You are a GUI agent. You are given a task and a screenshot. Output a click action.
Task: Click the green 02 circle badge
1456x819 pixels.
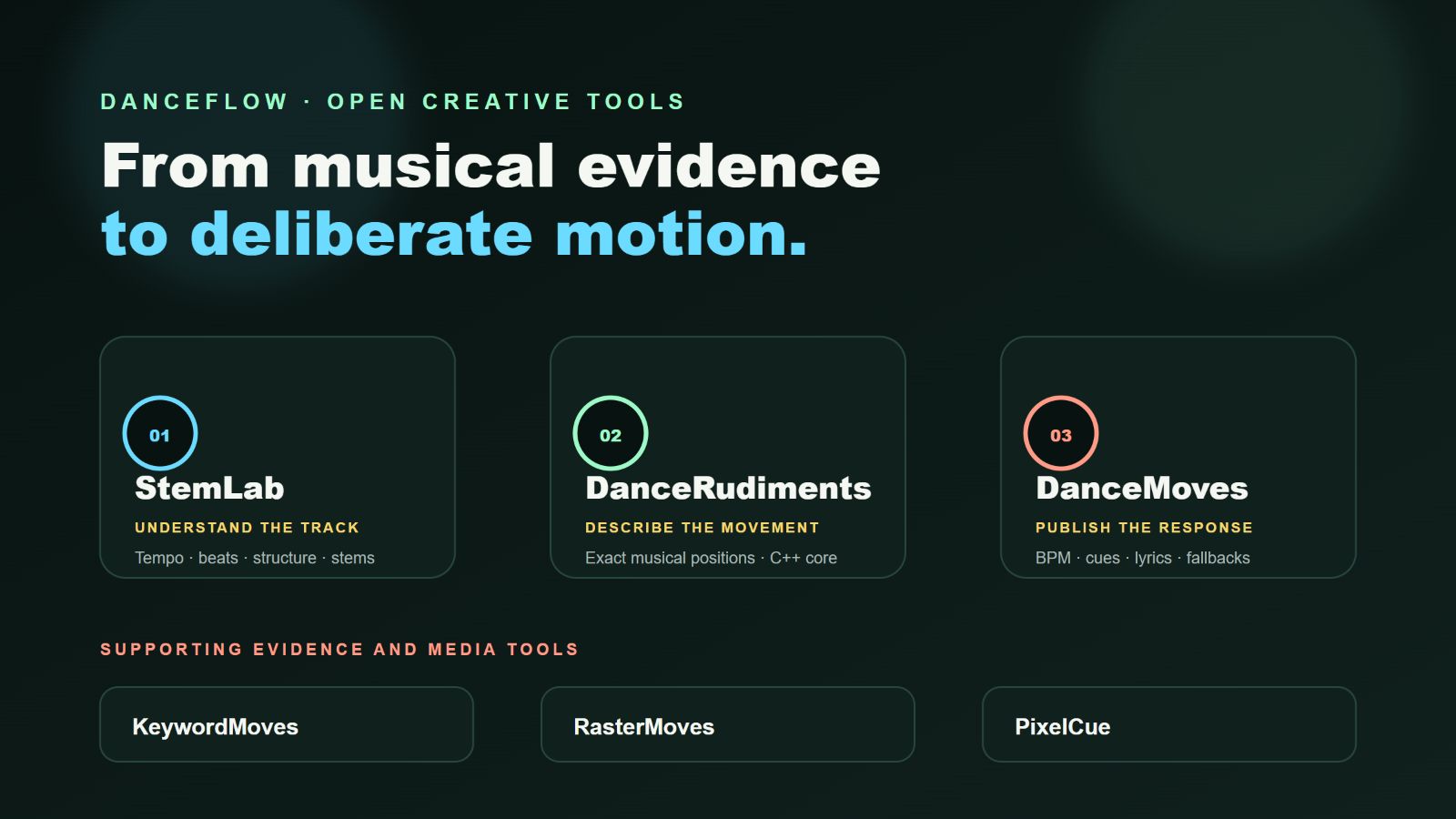click(611, 433)
